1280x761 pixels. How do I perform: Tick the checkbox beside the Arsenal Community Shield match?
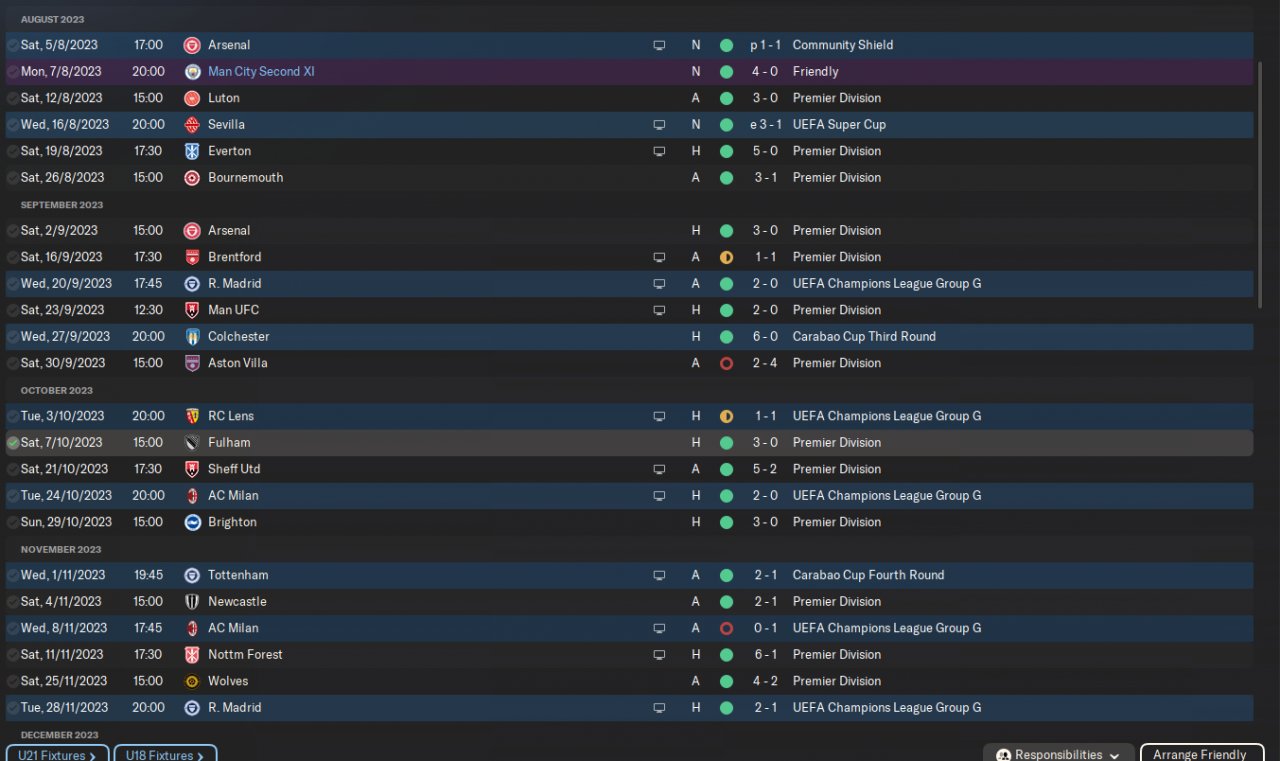click(12, 45)
